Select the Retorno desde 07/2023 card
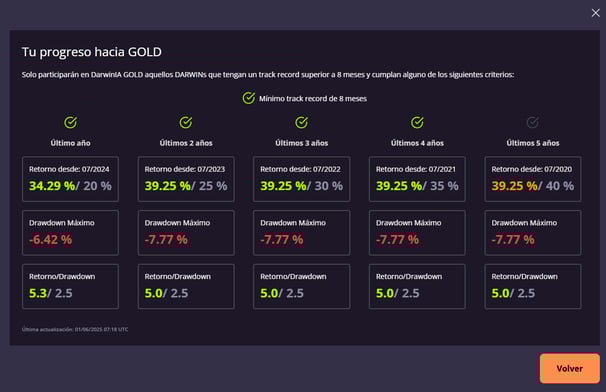This screenshot has width=606, height=392. tap(186, 179)
